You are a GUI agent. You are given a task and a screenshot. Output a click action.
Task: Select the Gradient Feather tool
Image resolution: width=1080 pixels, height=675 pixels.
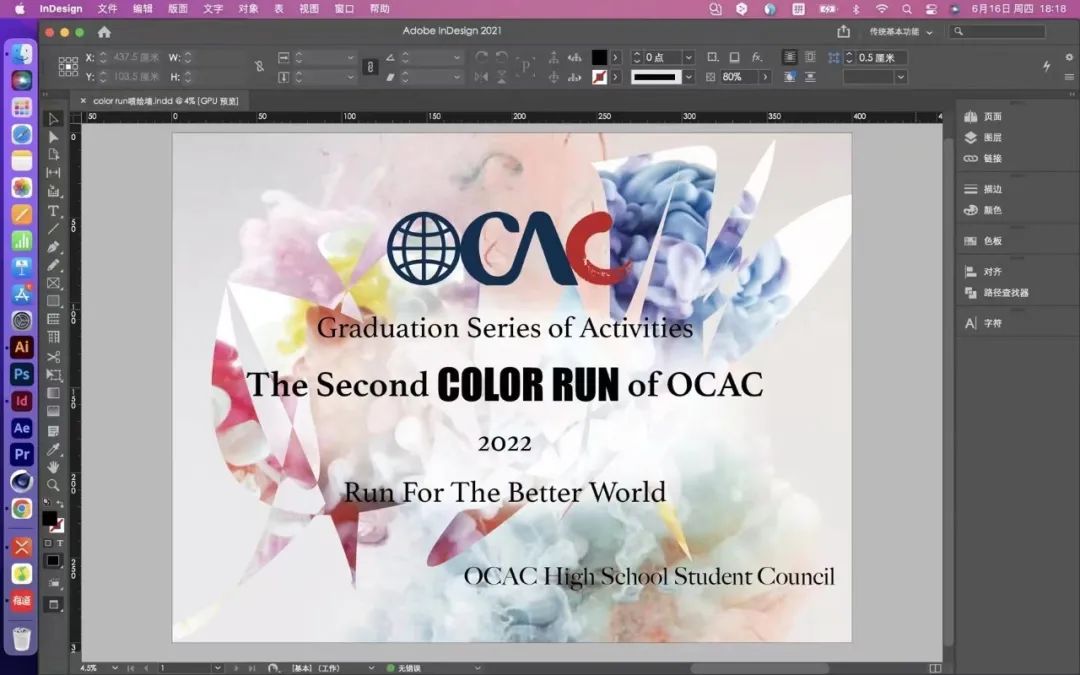pos(53,411)
